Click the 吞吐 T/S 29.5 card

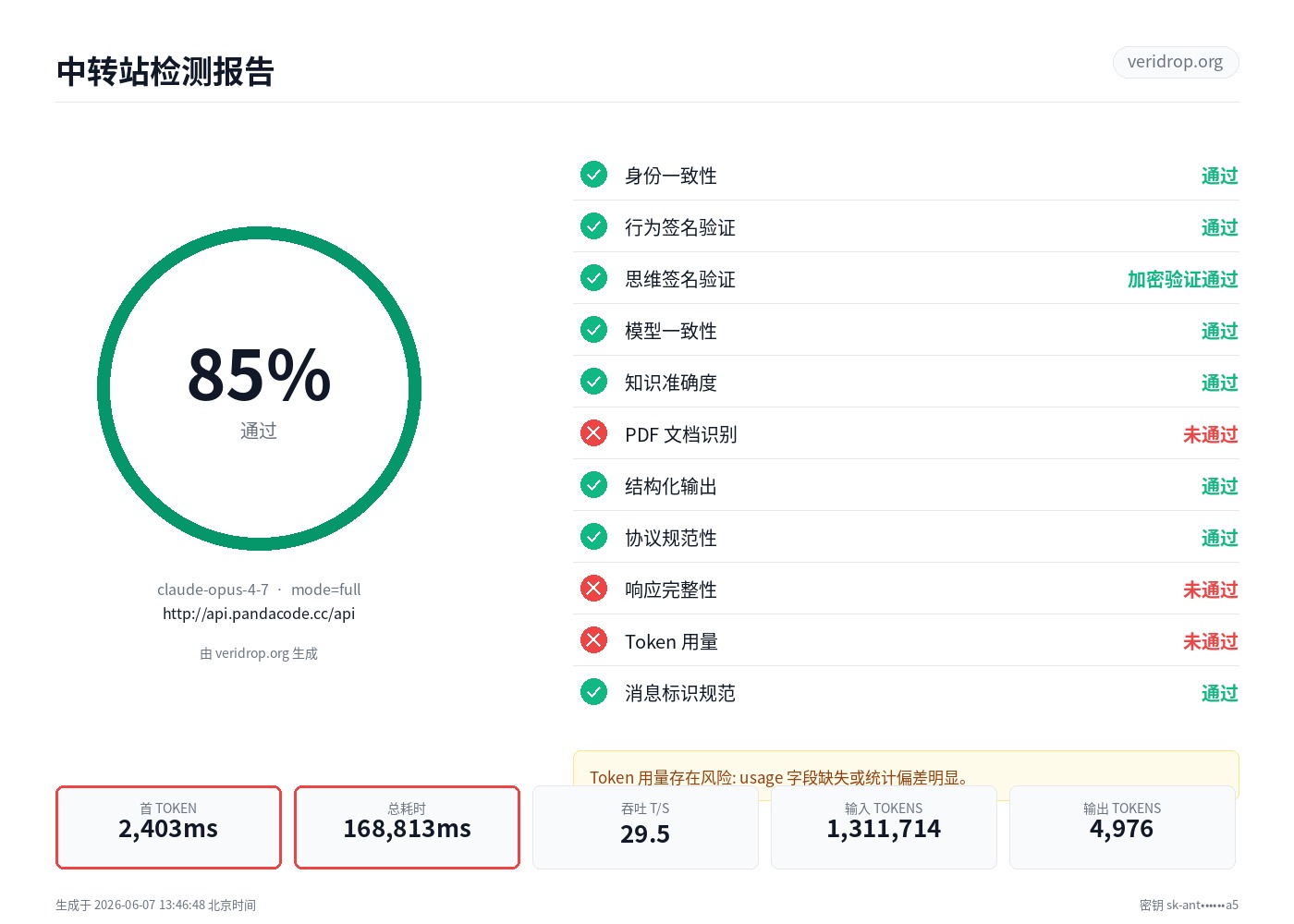[x=645, y=827]
